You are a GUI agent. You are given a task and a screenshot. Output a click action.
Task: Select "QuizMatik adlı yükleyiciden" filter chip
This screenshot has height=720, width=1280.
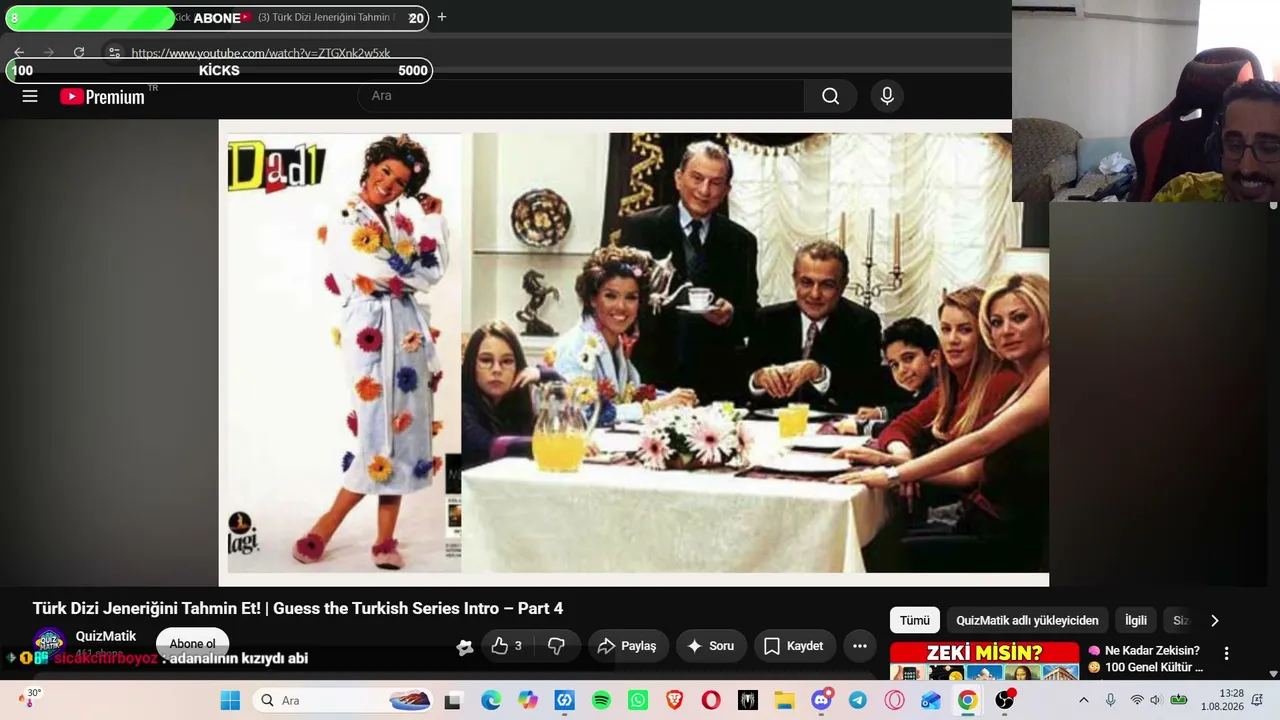pyautogui.click(x=1027, y=620)
